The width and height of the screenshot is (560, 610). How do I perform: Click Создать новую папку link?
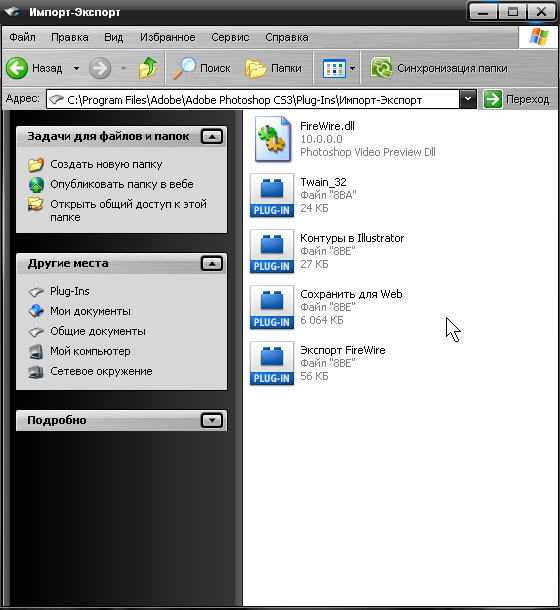[x=106, y=164]
